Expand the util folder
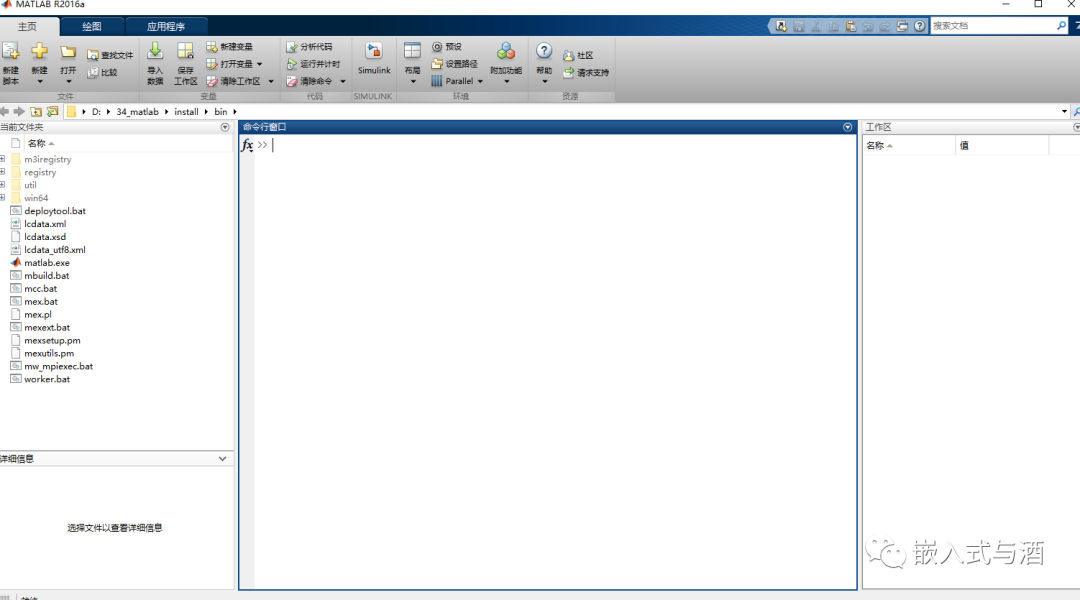The image size is (1080, 600). tap(3, 185)
